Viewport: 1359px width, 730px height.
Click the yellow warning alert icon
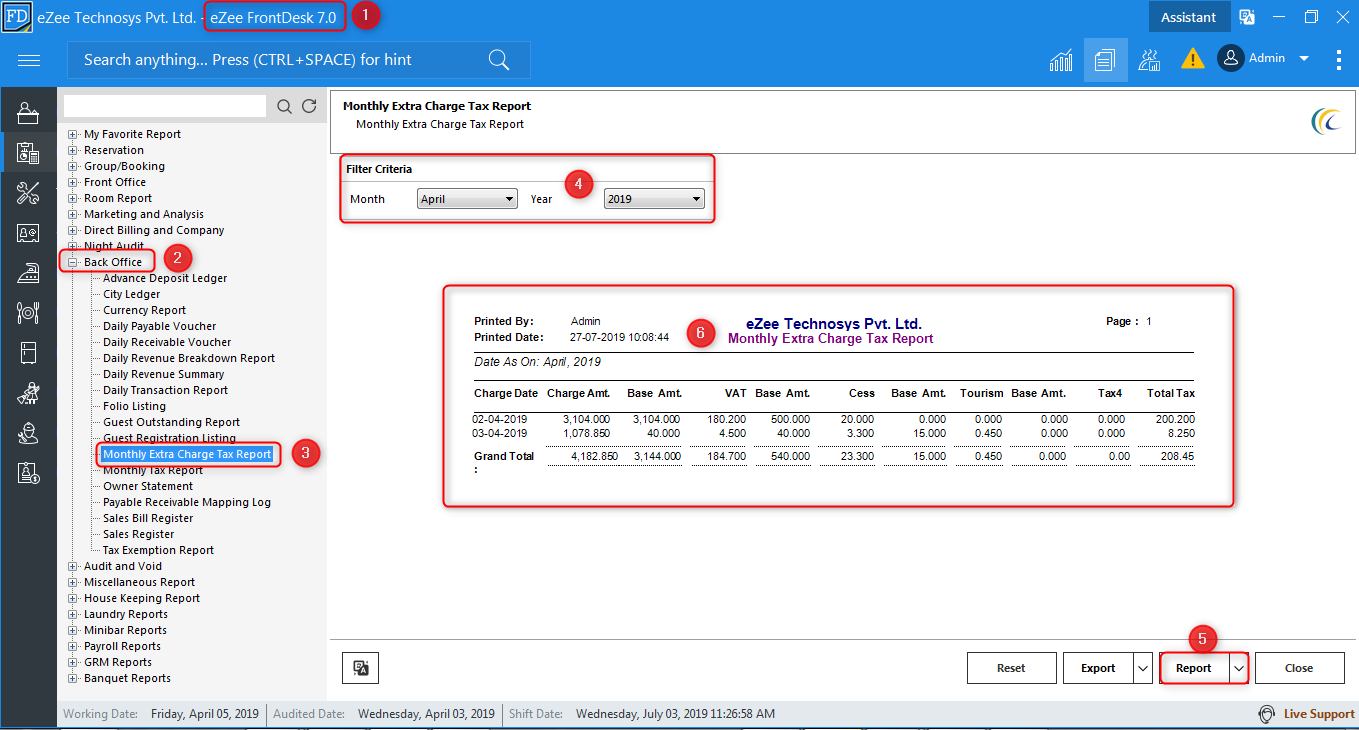tap(1192, 59)
